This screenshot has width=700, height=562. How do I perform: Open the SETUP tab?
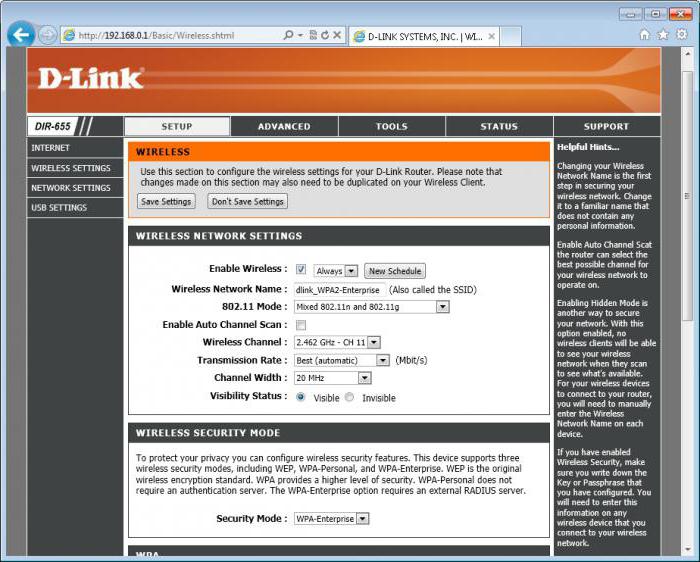[x=177, y=126]
